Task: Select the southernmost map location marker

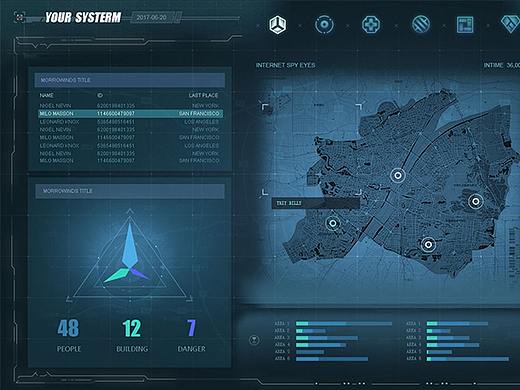Action: click(428, 245)
